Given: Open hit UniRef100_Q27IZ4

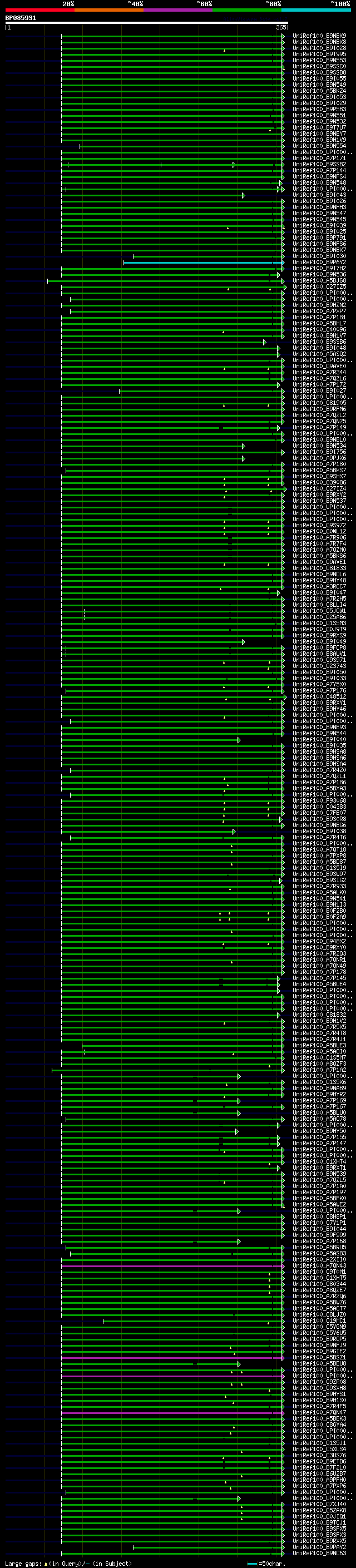Looking at the screenshot, I should 319,489.
